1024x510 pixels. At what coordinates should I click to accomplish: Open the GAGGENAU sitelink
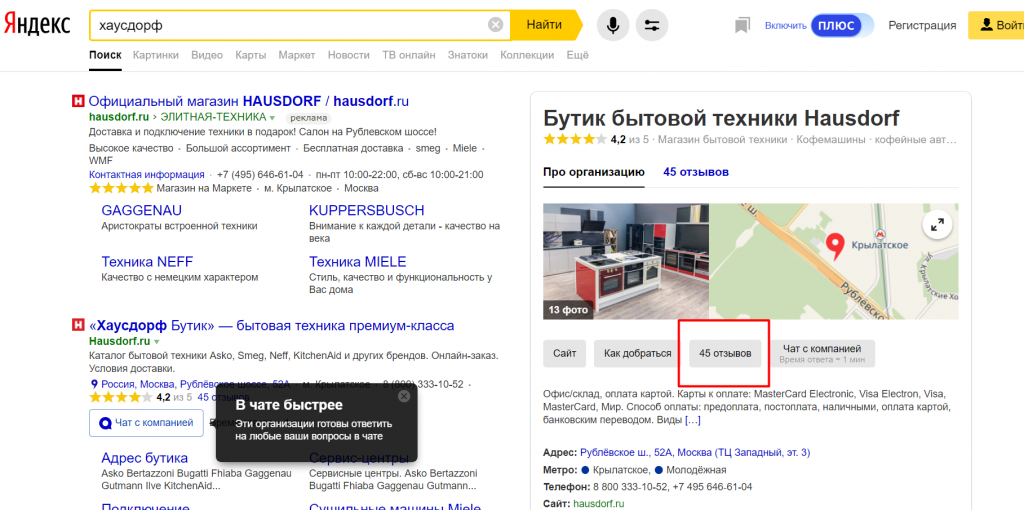142,210
